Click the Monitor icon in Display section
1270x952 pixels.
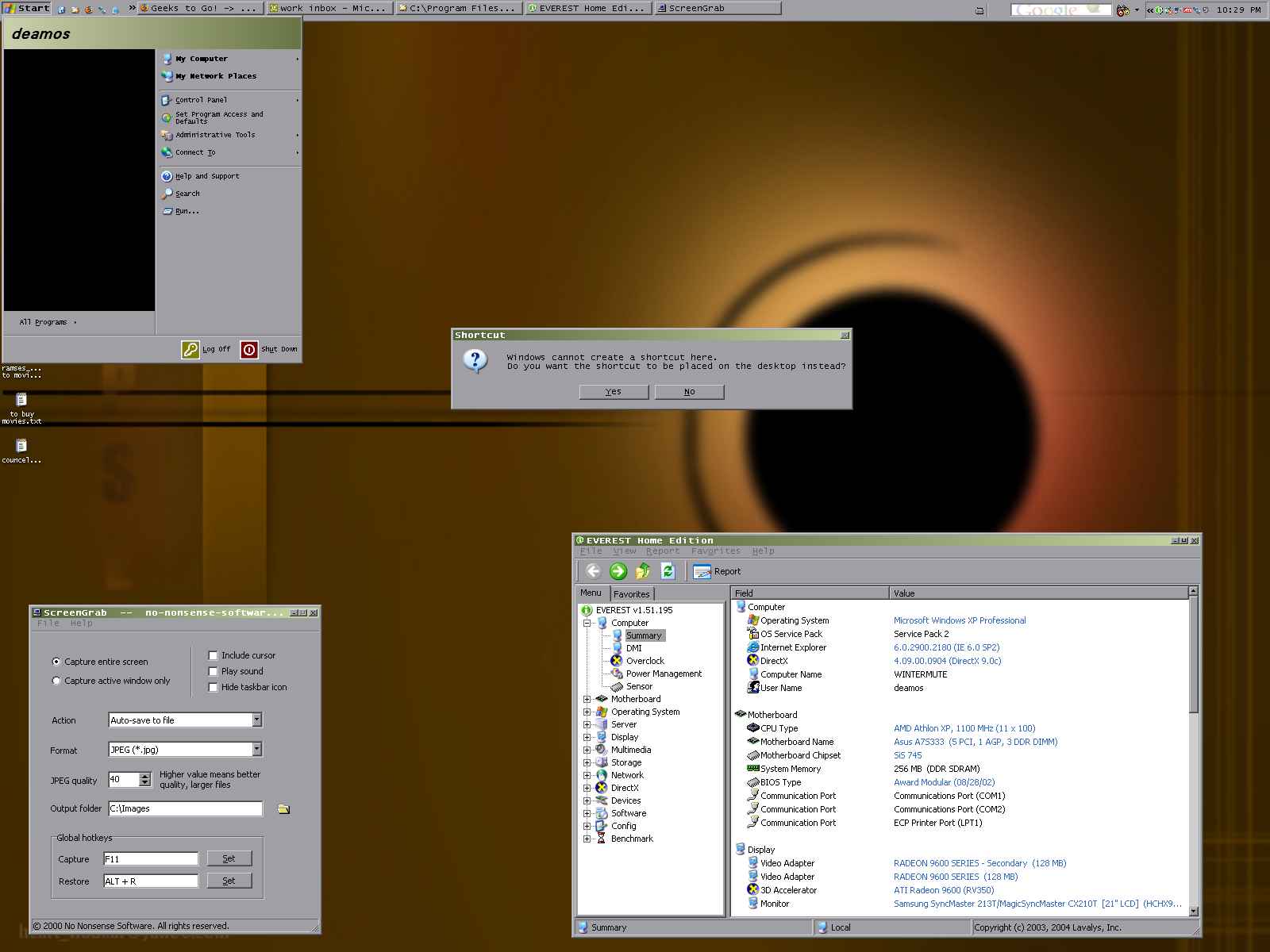[753, 904]
